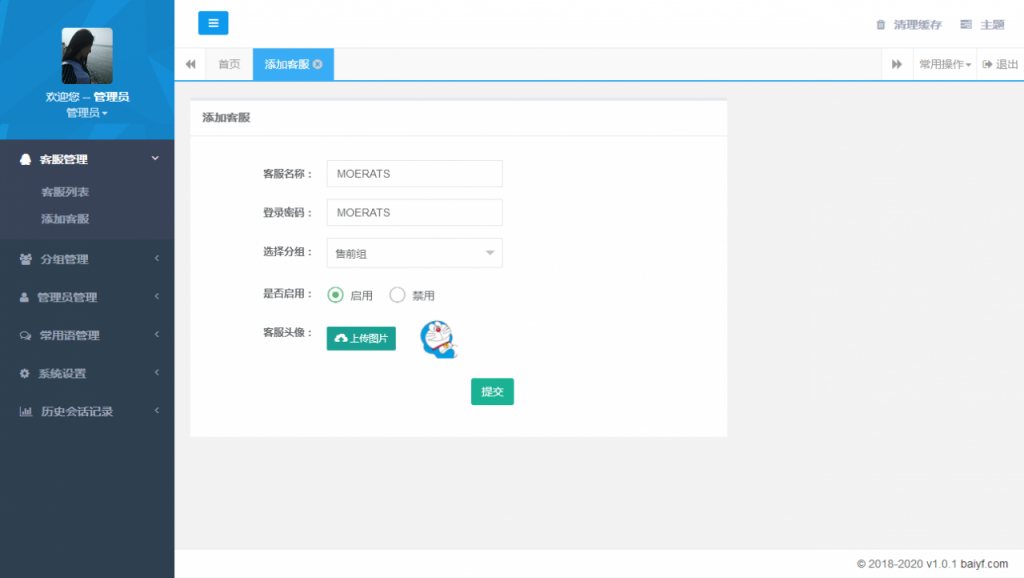Click the 历史会话记录 chart icon
1024x578 pixels.
coord(25,411)
